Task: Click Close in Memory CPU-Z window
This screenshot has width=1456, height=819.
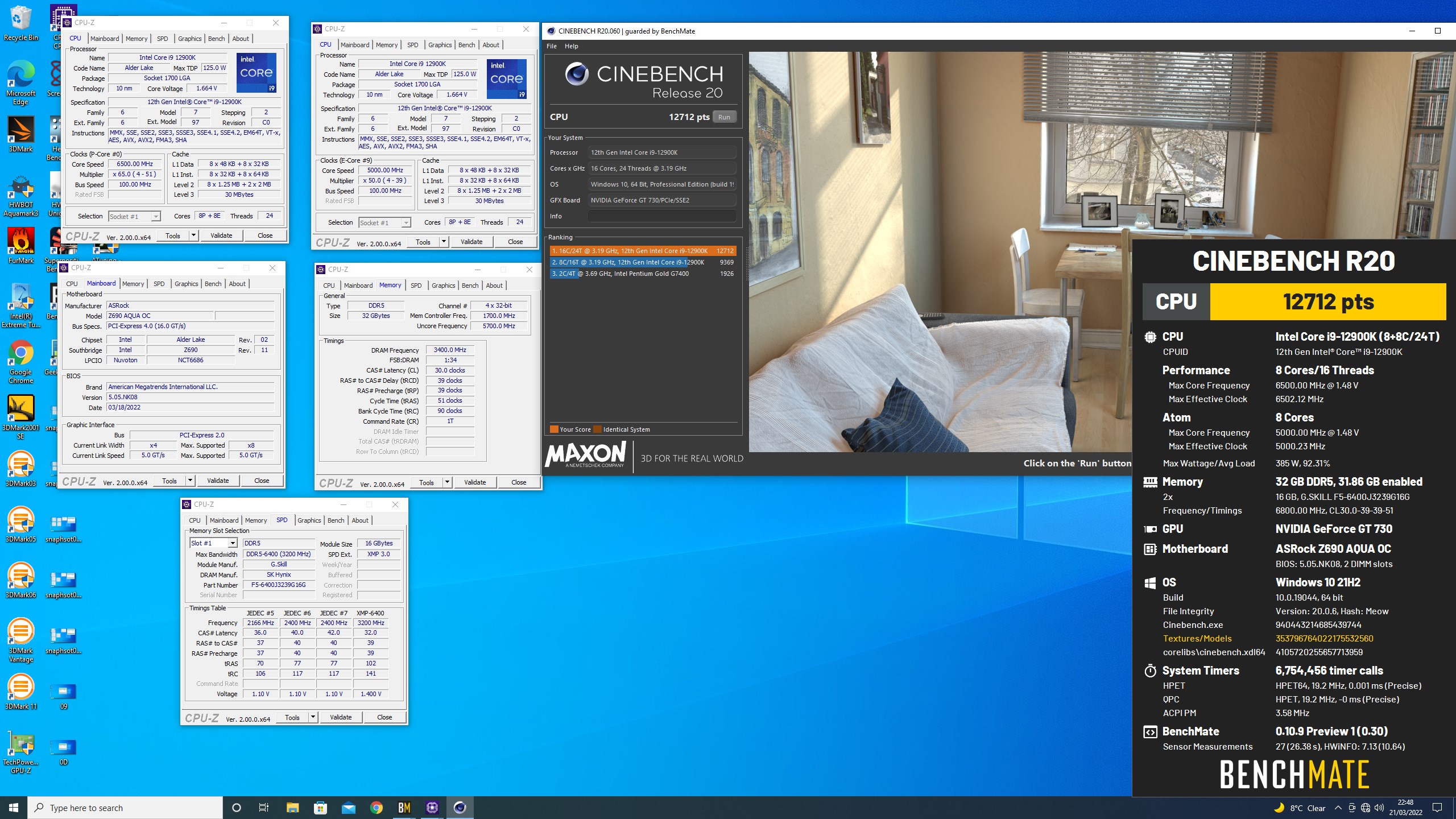Action: pos(519,482)
